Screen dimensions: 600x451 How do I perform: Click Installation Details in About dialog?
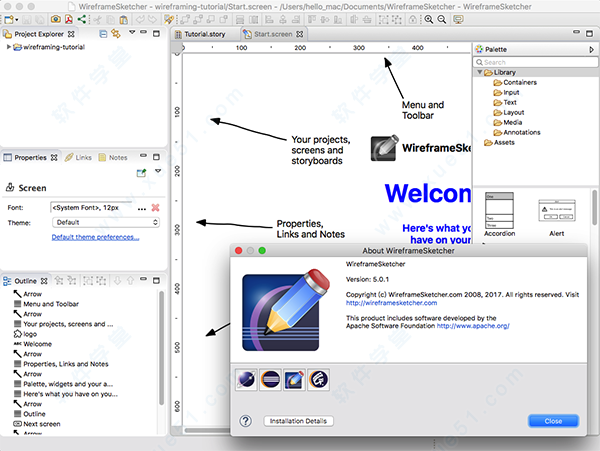click(298, 421)
